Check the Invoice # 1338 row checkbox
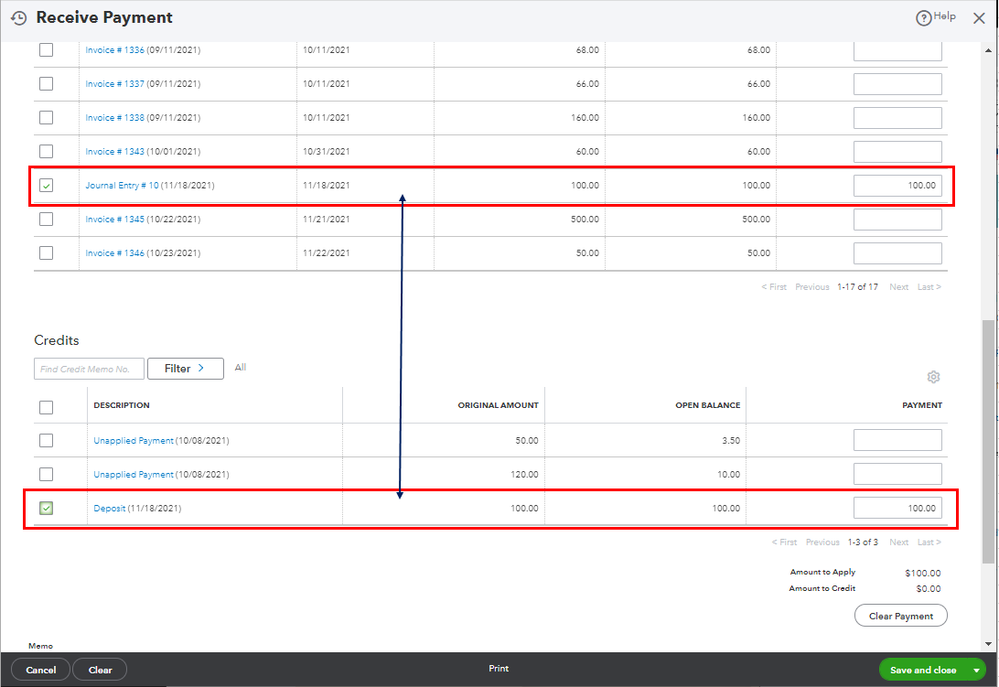Image resolution: width=999 pixels, height=687 pixels. 46,117
